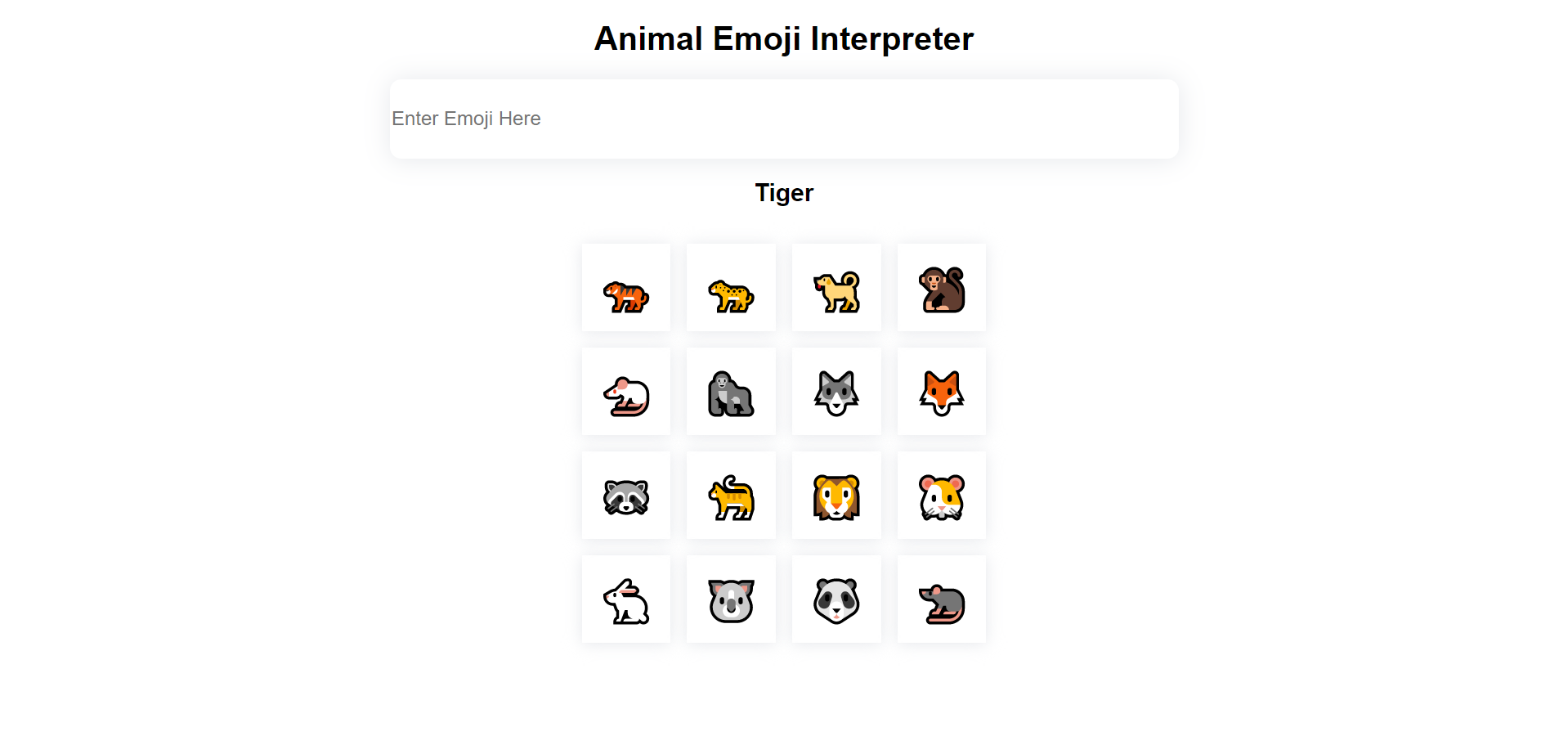Click the Enter Emoji Here input field
This screenshot has width=1568, height=754.
(x=783, y=119)
